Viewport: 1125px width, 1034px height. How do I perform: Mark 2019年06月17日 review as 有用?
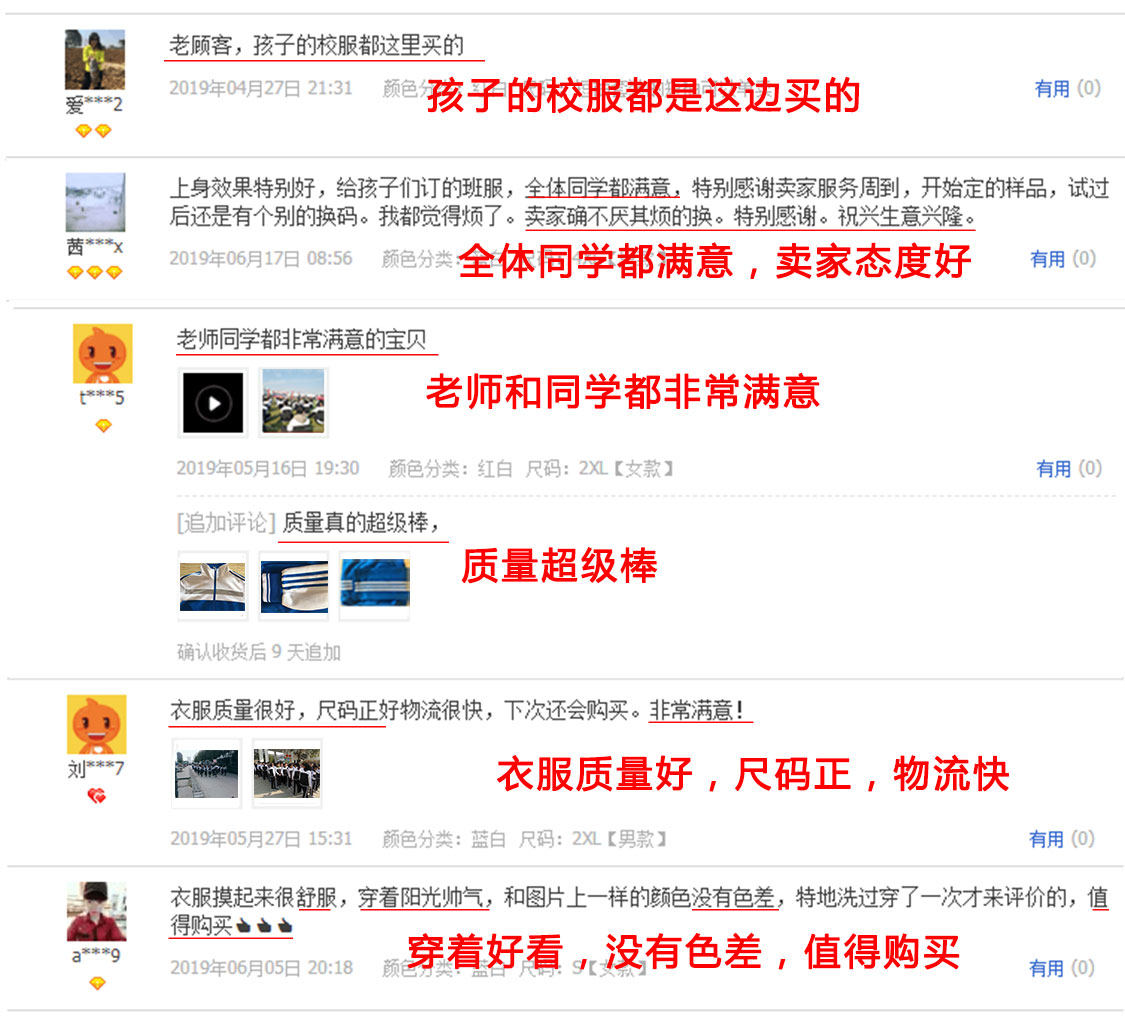(1063, 258)
